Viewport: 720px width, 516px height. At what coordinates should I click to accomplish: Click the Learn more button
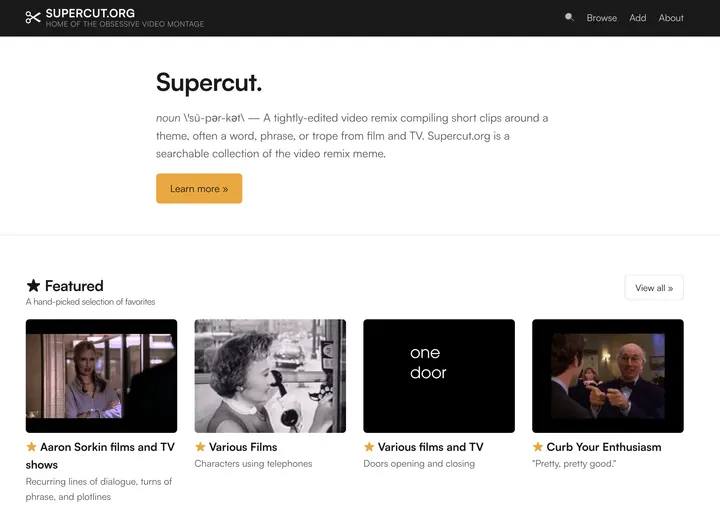coord(199,188)
